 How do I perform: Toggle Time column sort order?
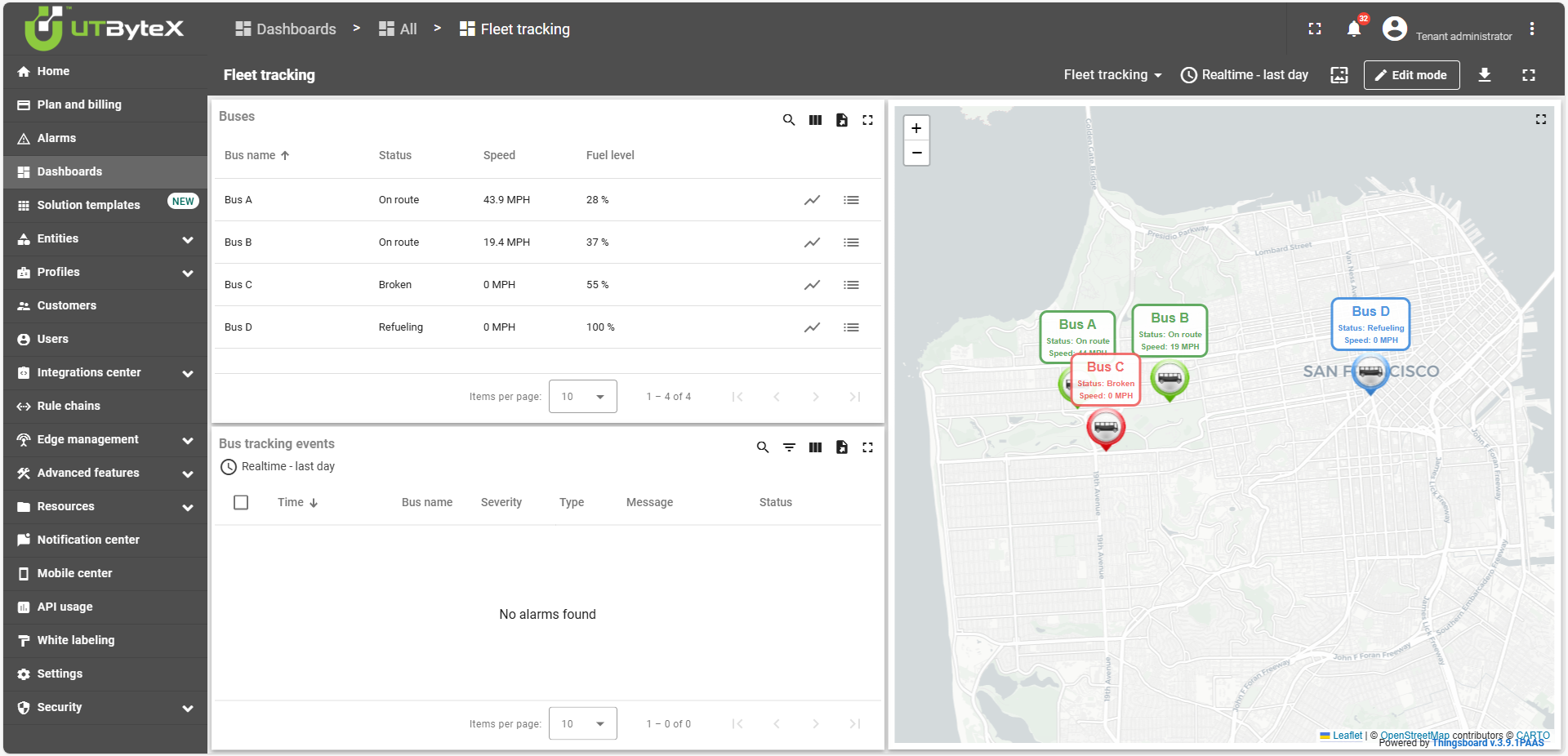point(296,502)
